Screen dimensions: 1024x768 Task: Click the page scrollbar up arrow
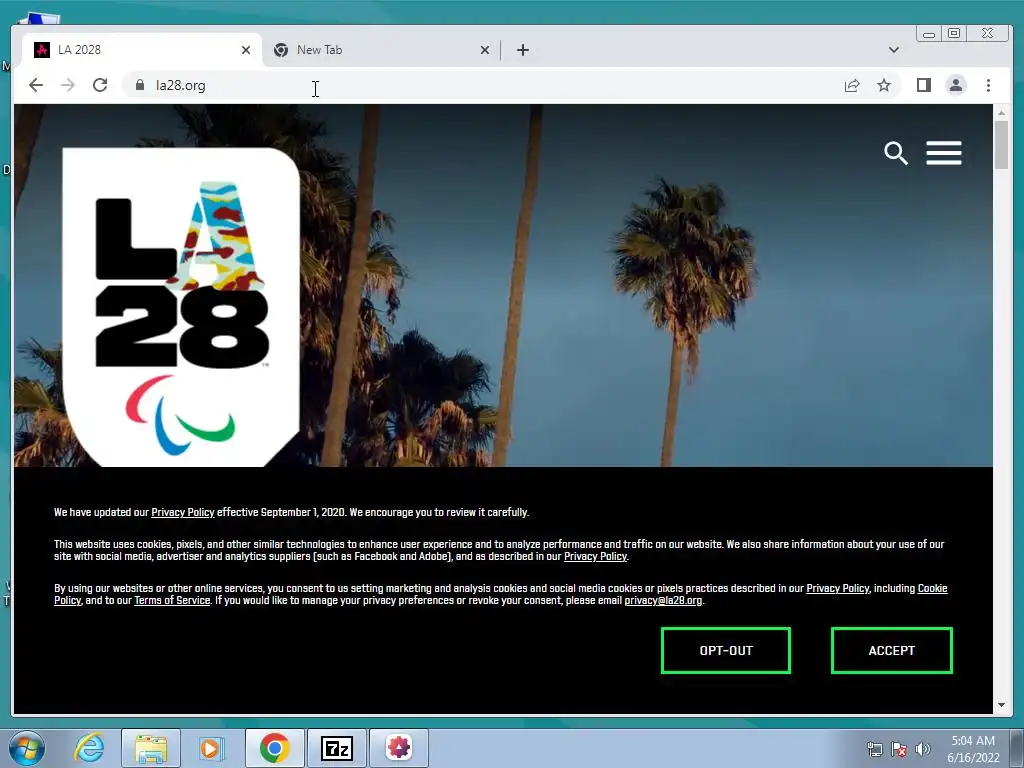tap(1001, 113)
